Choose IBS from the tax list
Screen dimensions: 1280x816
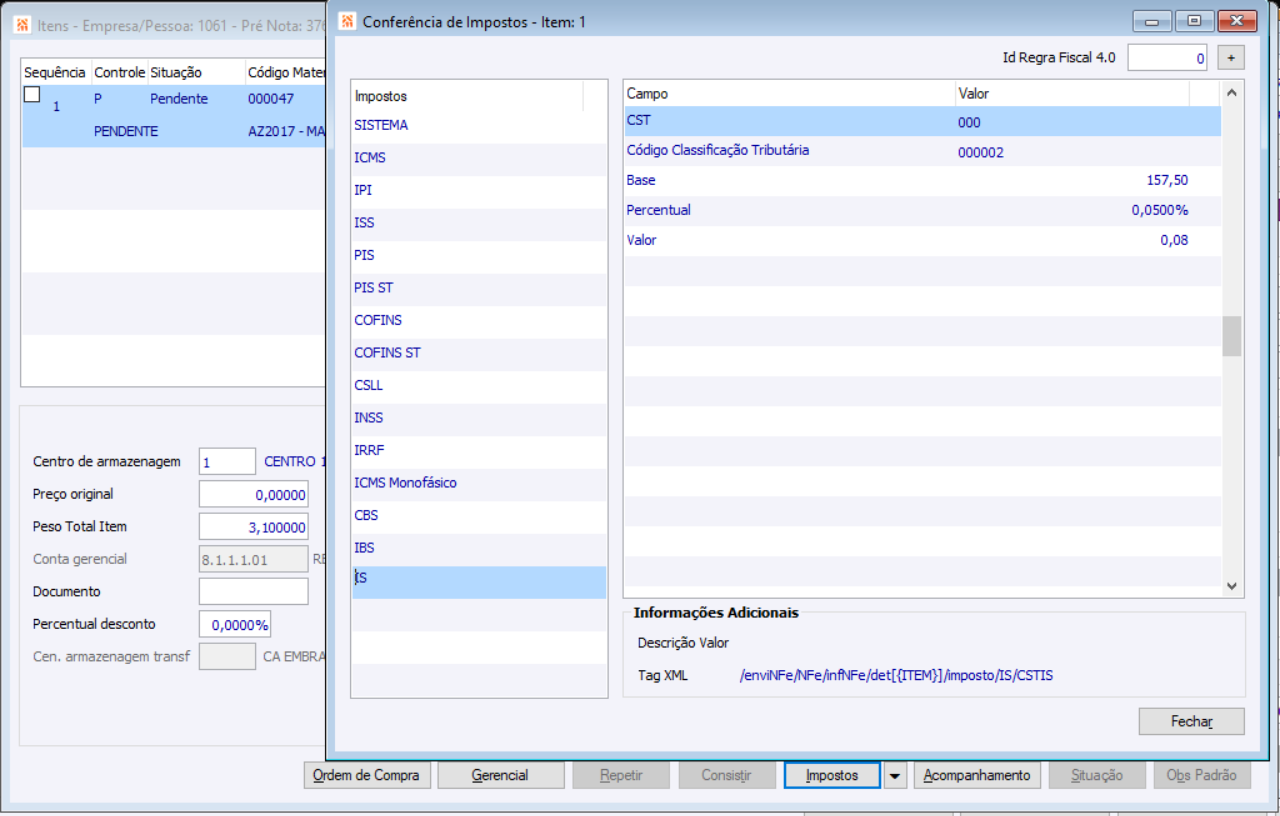(365, 548)
